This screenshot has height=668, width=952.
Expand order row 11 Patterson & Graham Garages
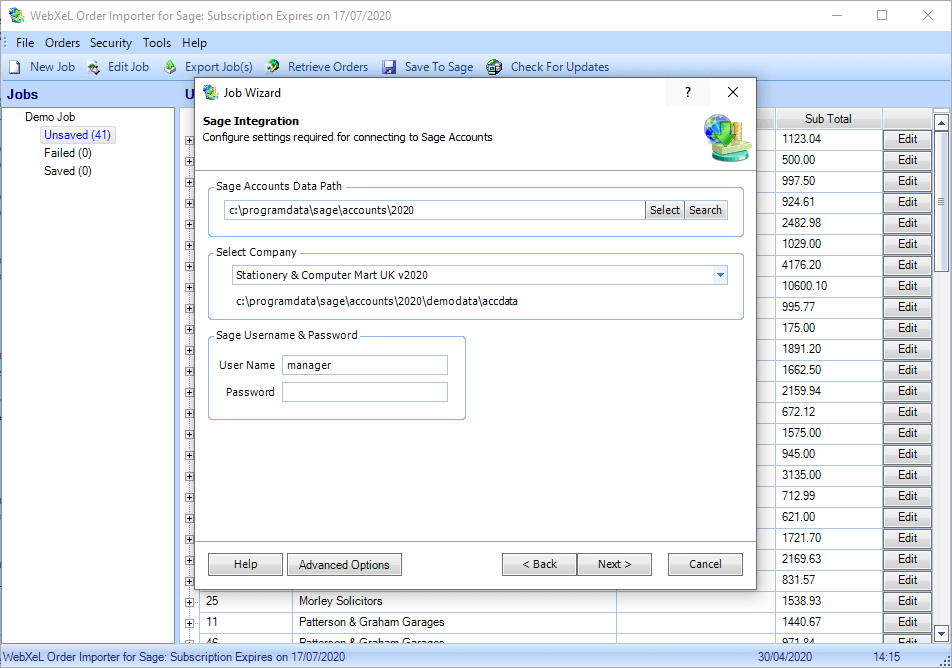[x=189, y=623]
